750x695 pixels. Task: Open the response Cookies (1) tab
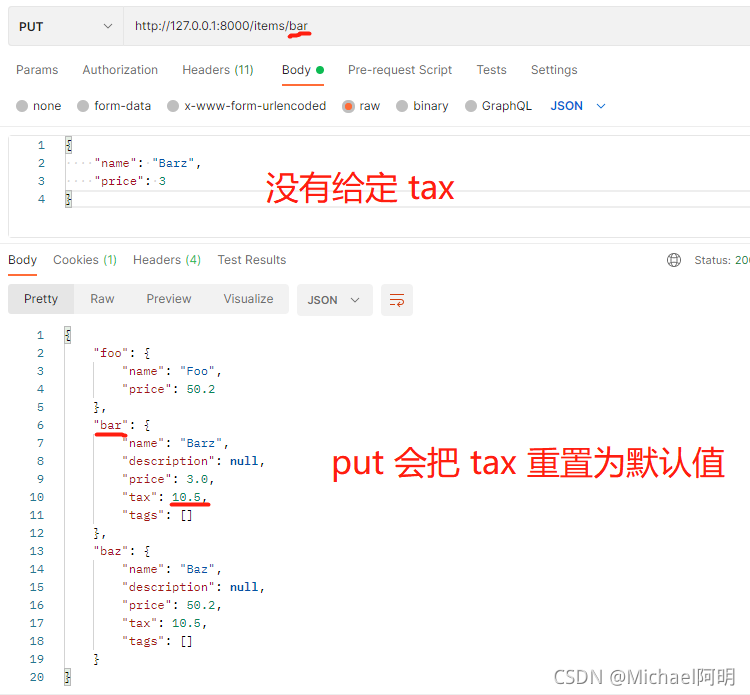coord(85,260)
